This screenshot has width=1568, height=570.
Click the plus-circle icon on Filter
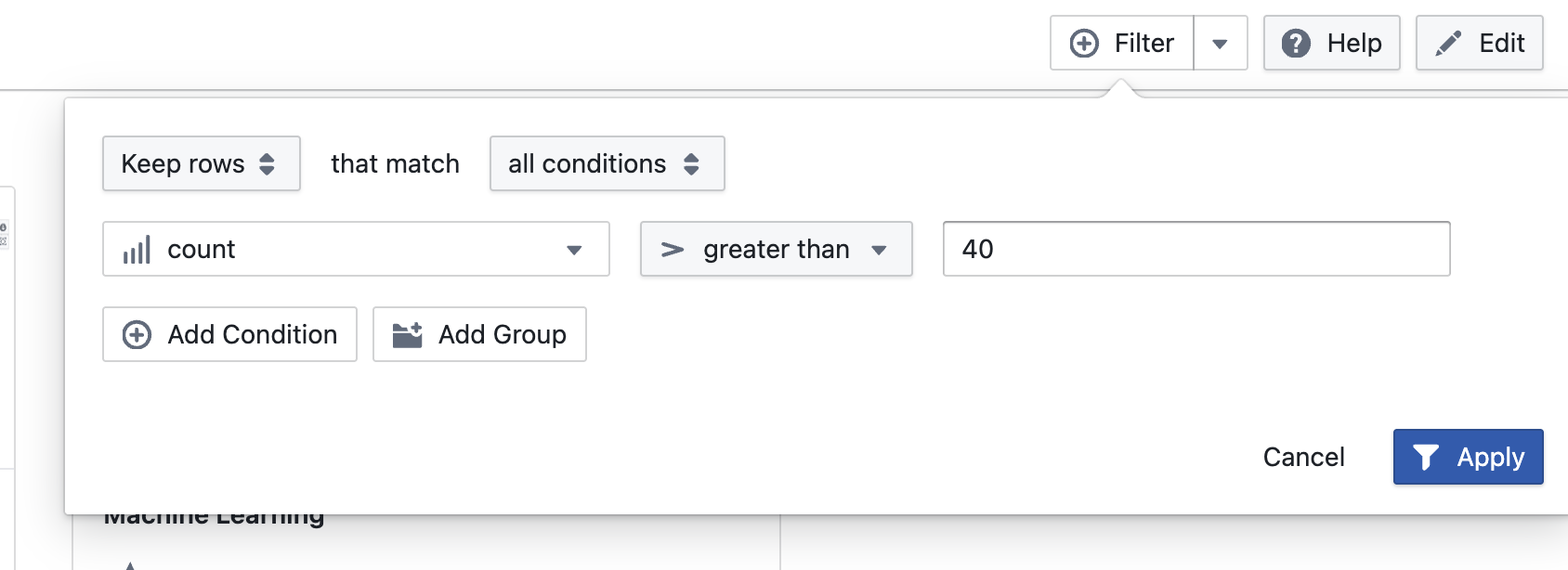(1084, 44)
